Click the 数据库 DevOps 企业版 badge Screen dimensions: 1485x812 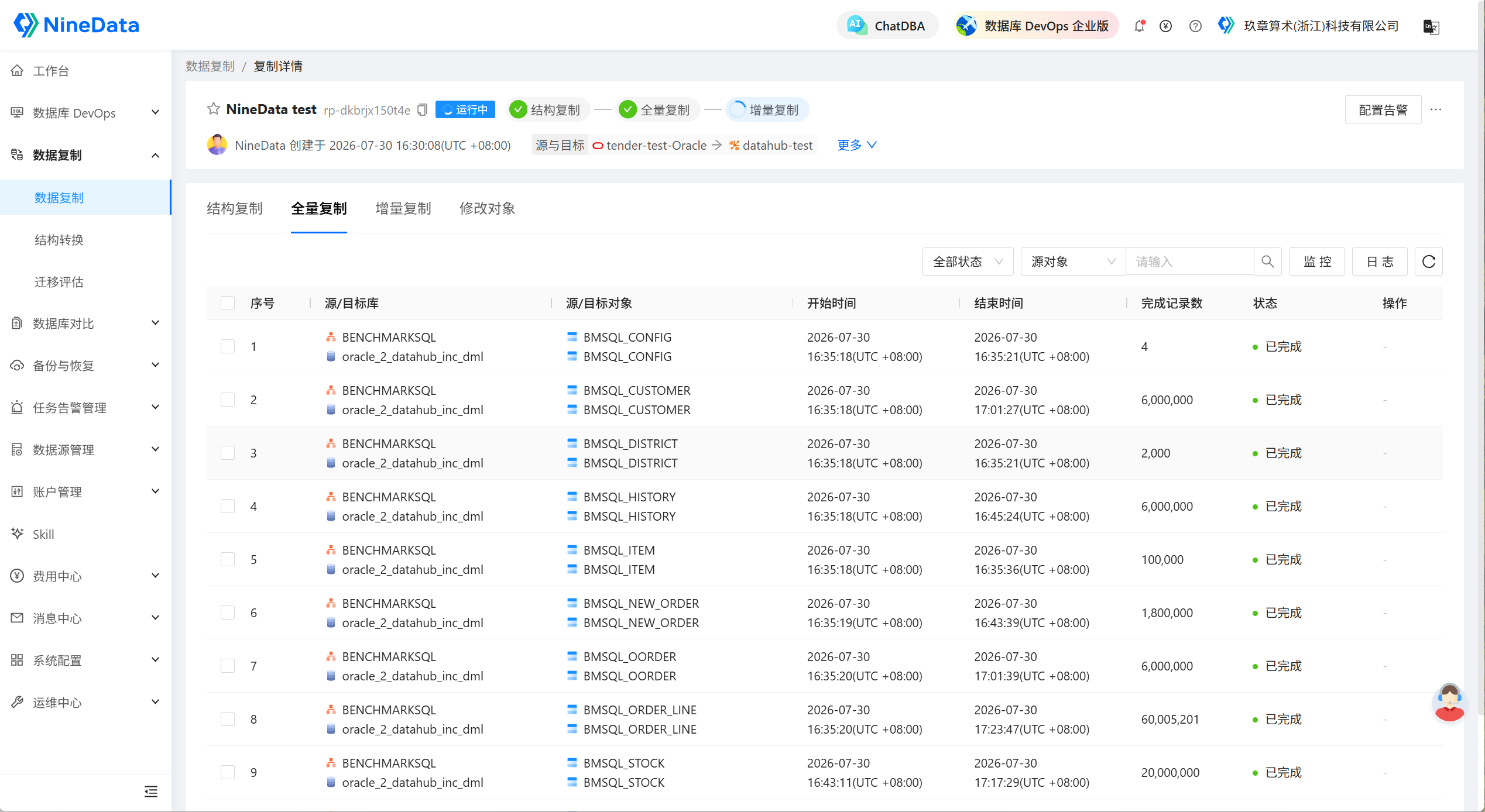(1035, 25)
